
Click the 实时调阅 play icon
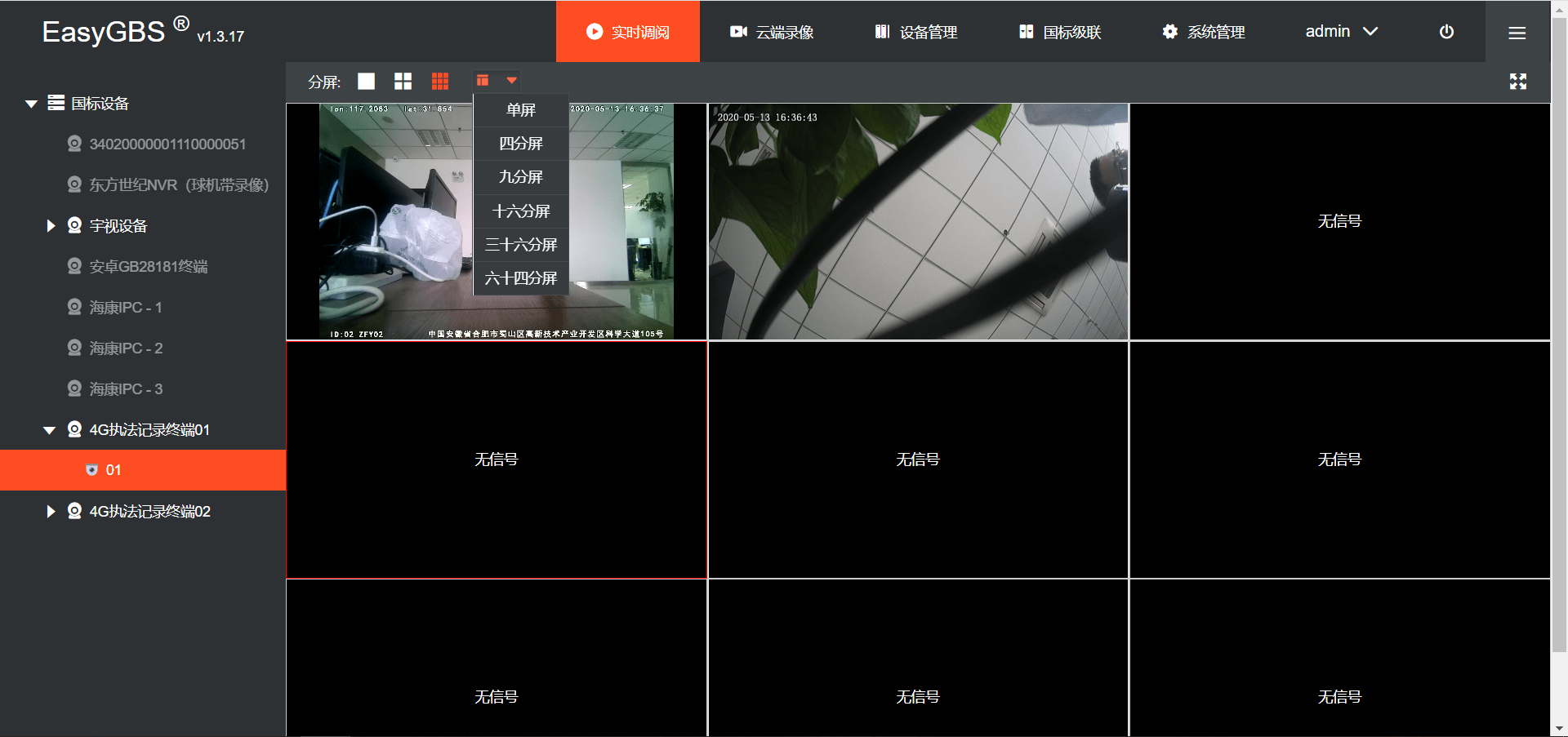click(594, 32)
